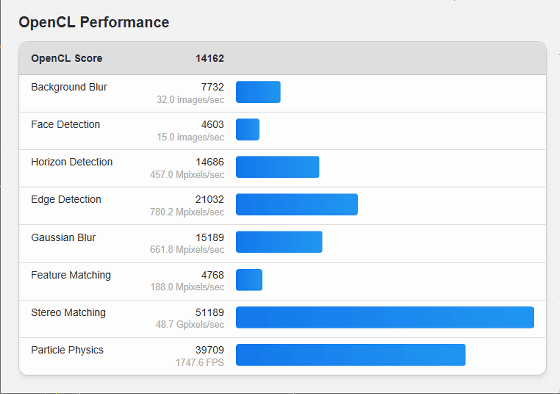Screen dimensions: 560x394
Task: Select the Horizon Detection blue bar
Action: (x=278, y=167)
